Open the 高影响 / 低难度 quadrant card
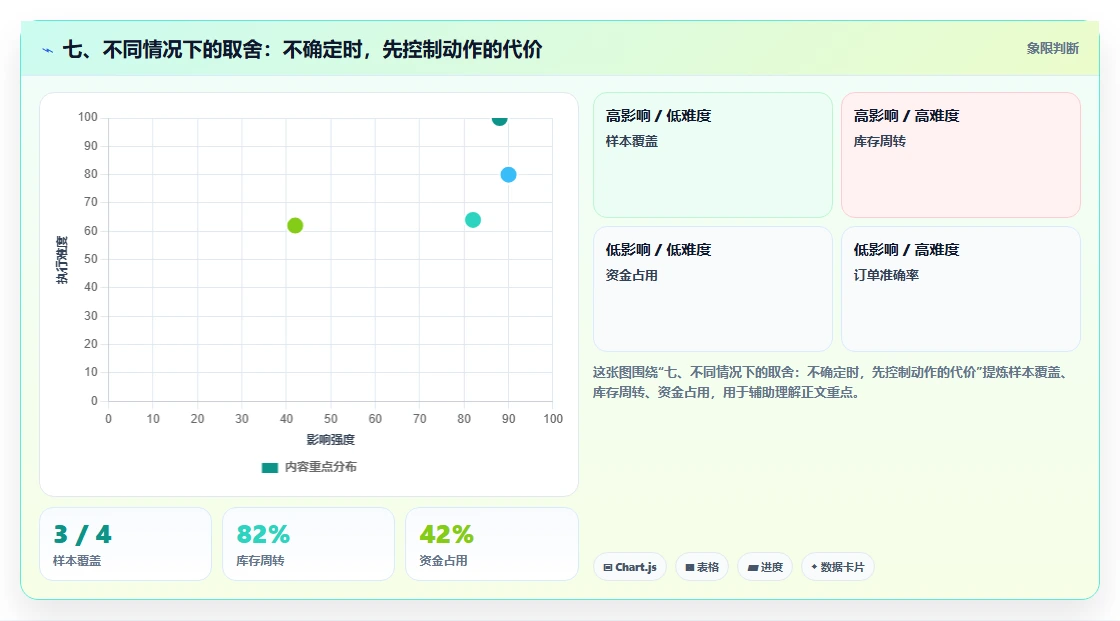Screen dimensions: 1120x621 tap(713, 155)
